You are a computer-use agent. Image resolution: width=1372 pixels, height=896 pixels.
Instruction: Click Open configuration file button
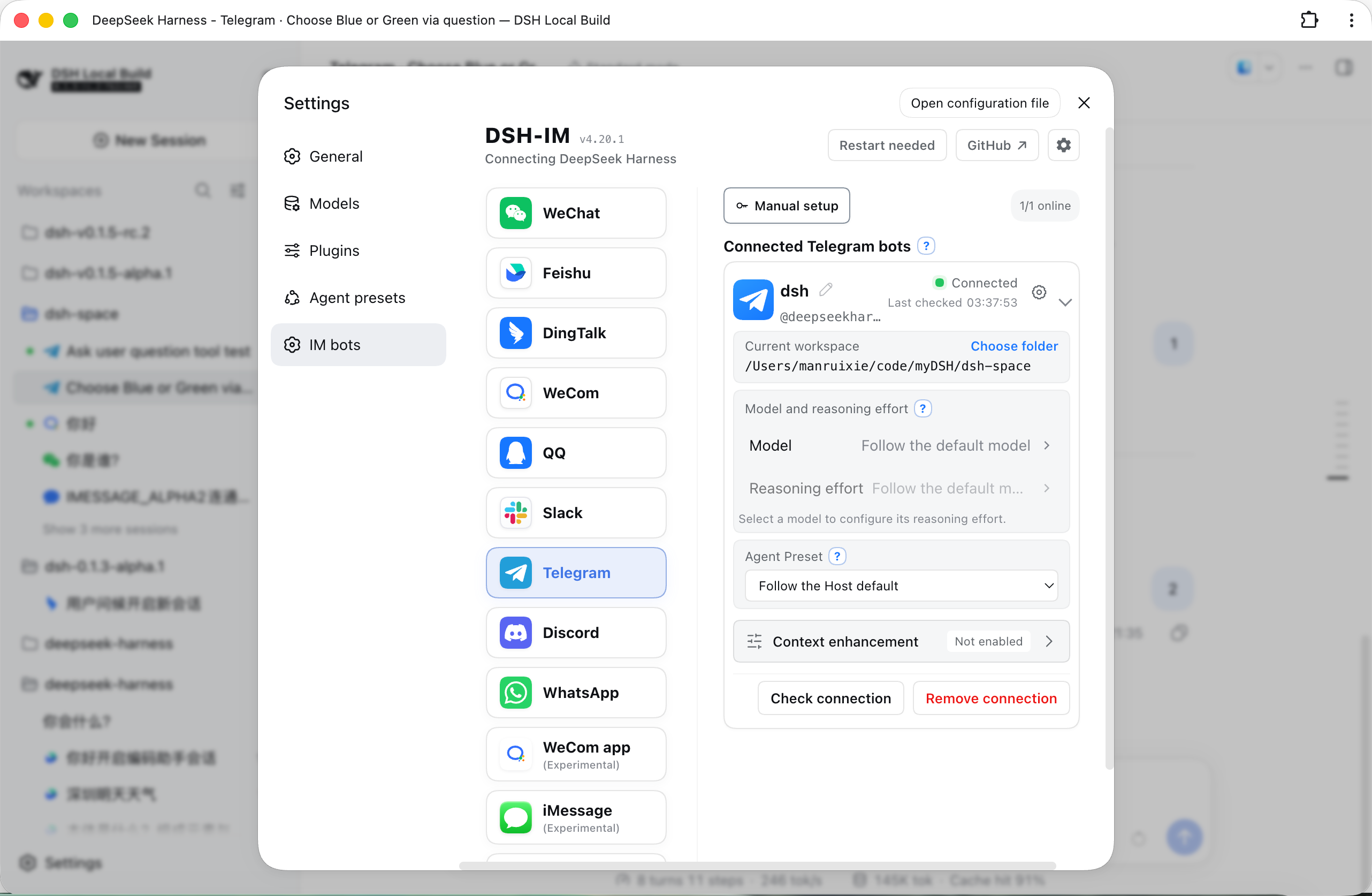(x=979, y=103)
